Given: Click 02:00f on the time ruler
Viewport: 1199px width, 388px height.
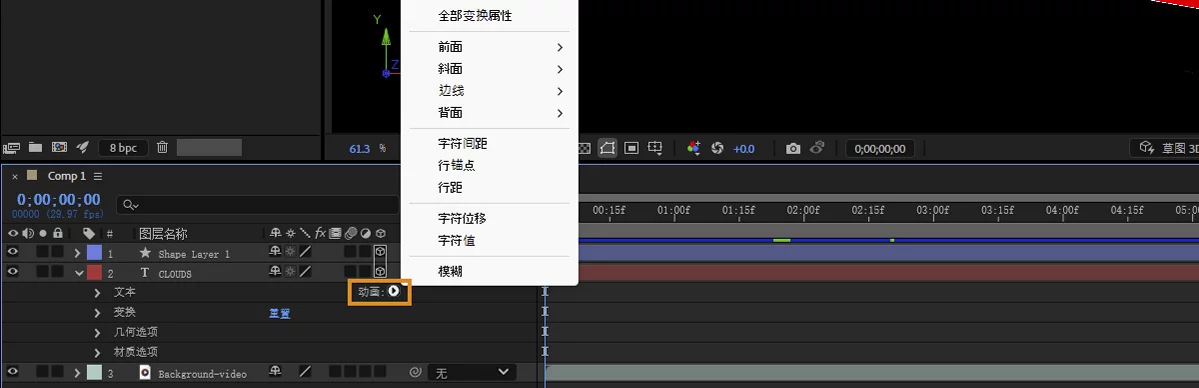Looking at the screenshot, I should (803, 210).
